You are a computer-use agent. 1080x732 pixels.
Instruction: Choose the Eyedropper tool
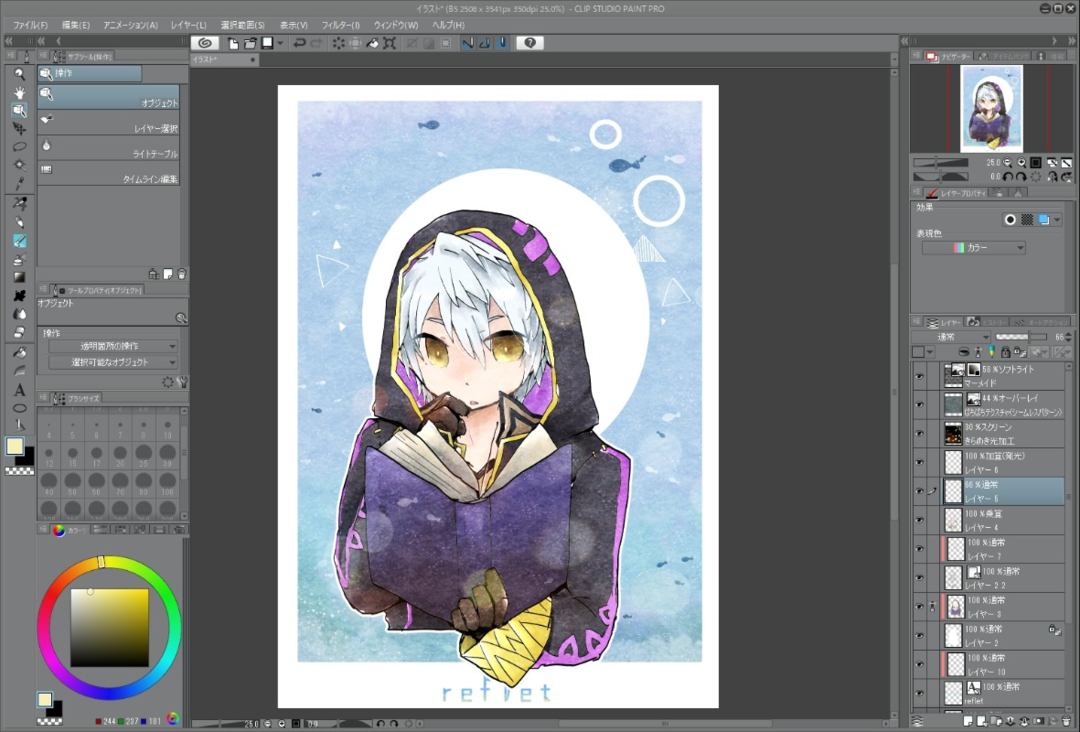pos(19,184)
